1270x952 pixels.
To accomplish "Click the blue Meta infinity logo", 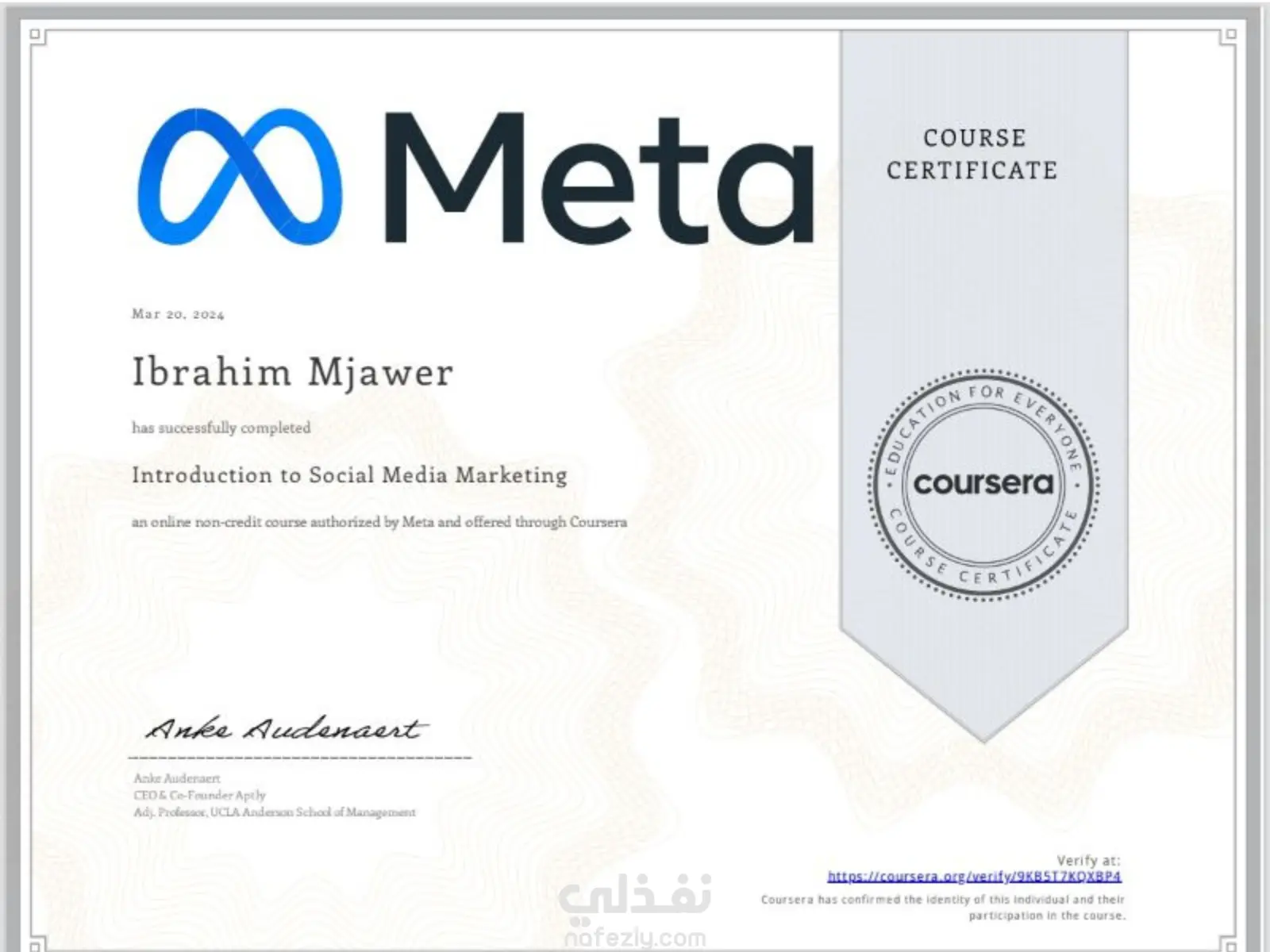I will [x=241, y=176].
